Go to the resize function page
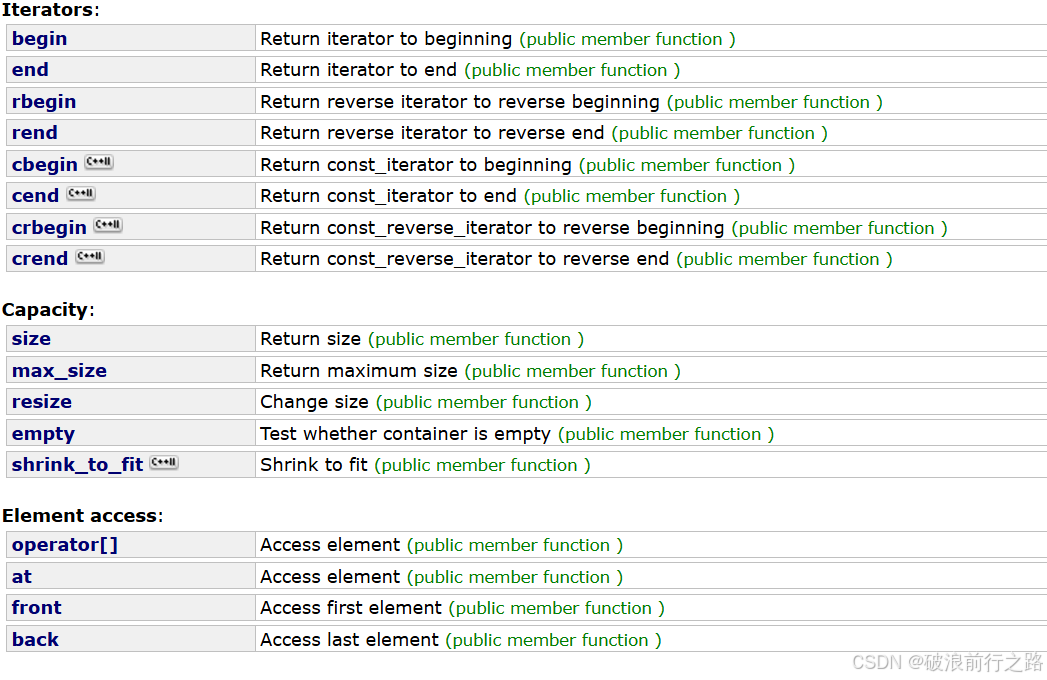The width and height of the screenshot is (1047, 680). 42,402
